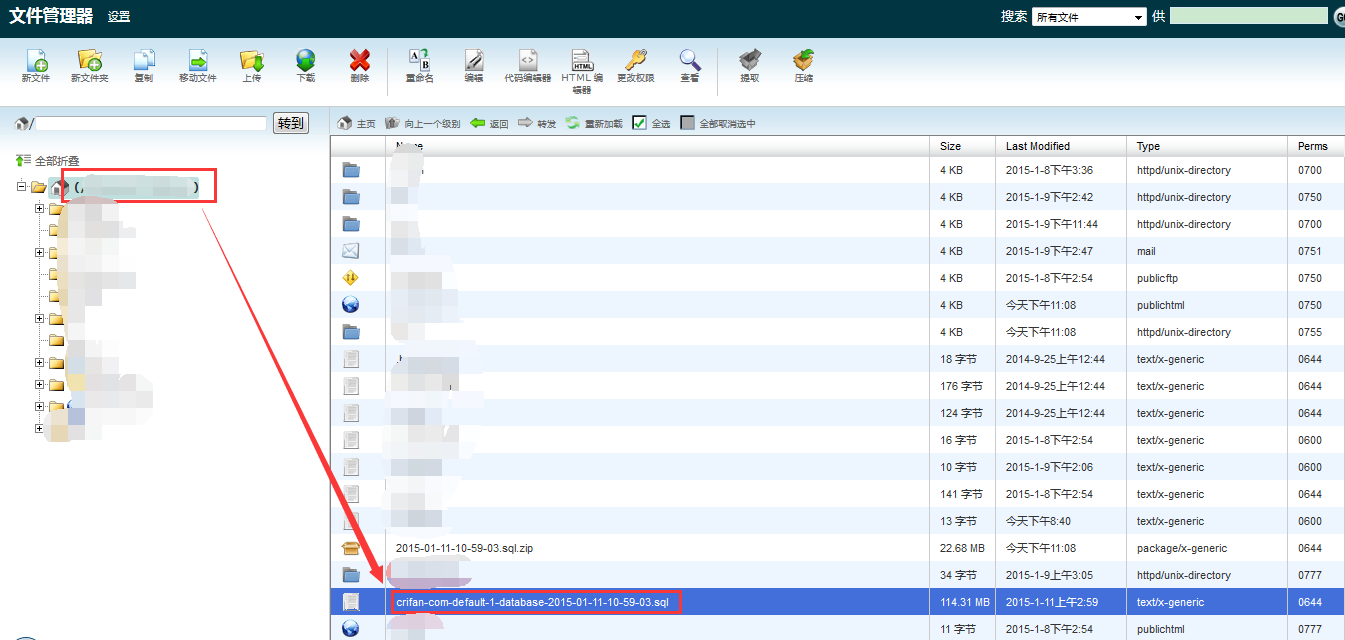Image resolution: width=1345 pixels, height=640 pixels.
Task: Click the 'package/x-generic' type cell
Action: point(1182,548)
